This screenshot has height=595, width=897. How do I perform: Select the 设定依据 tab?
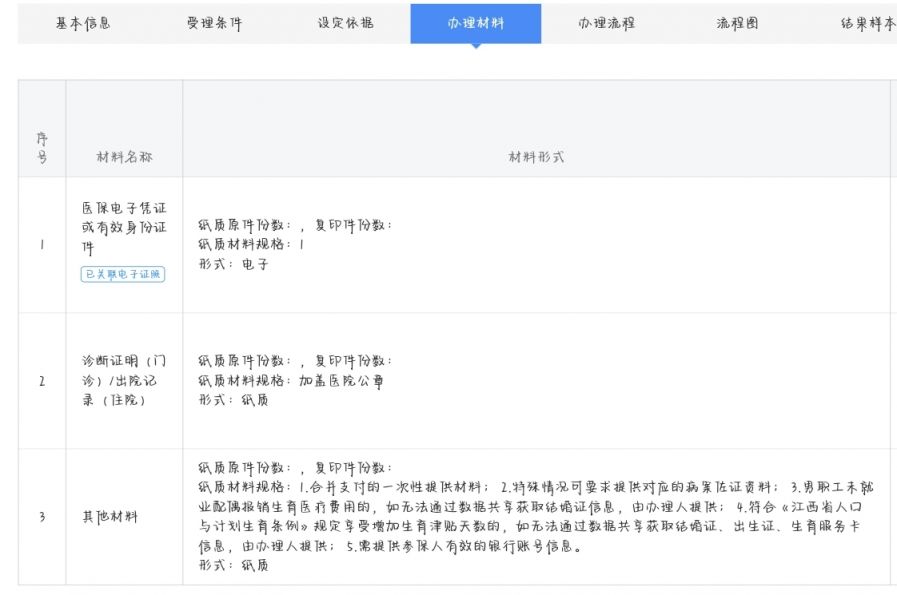tap(345, 23)
